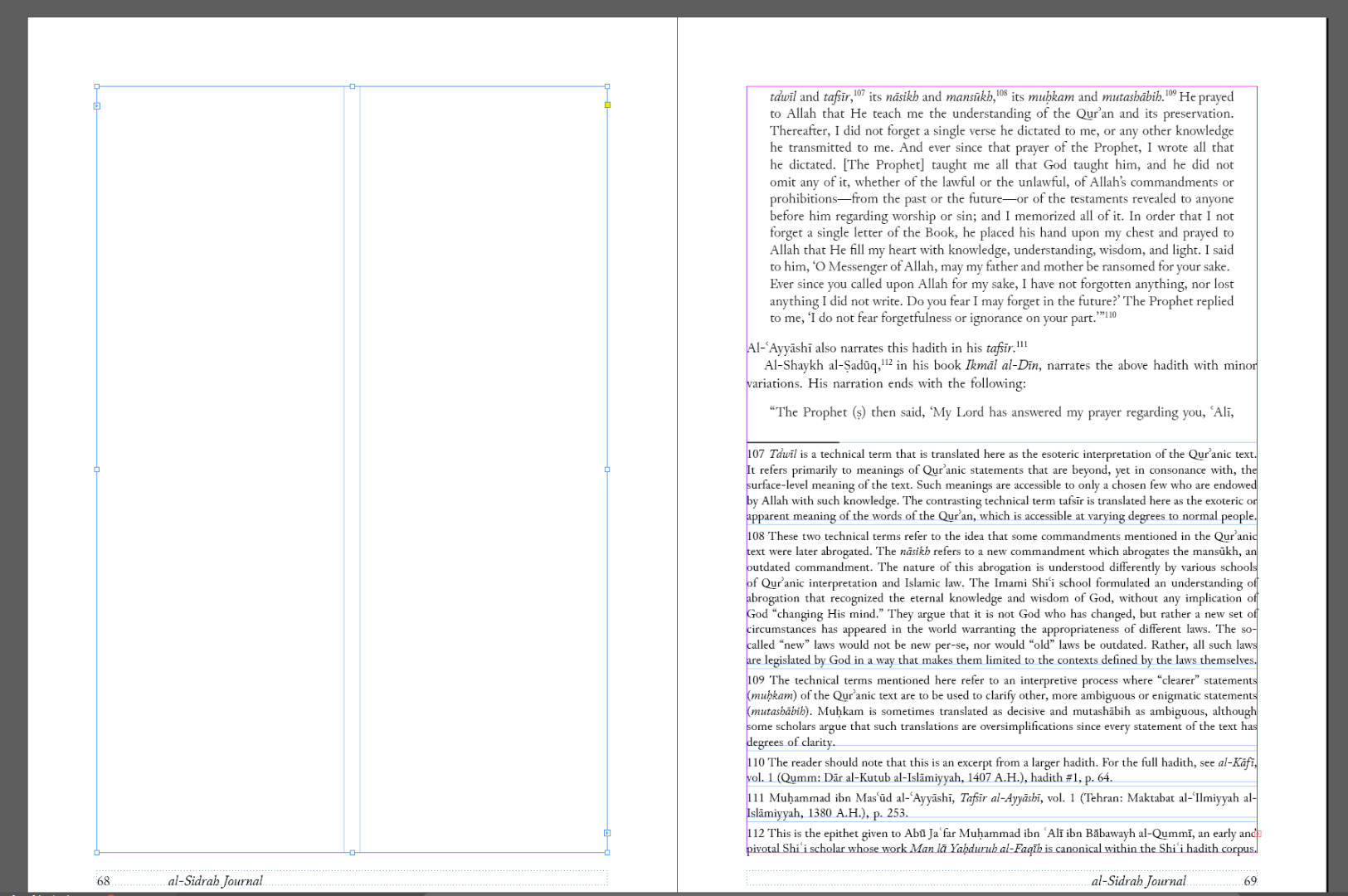Click the al-Kafi reference in footnote 110
Screen dimensions: 1348x896
pos(1235,762)
